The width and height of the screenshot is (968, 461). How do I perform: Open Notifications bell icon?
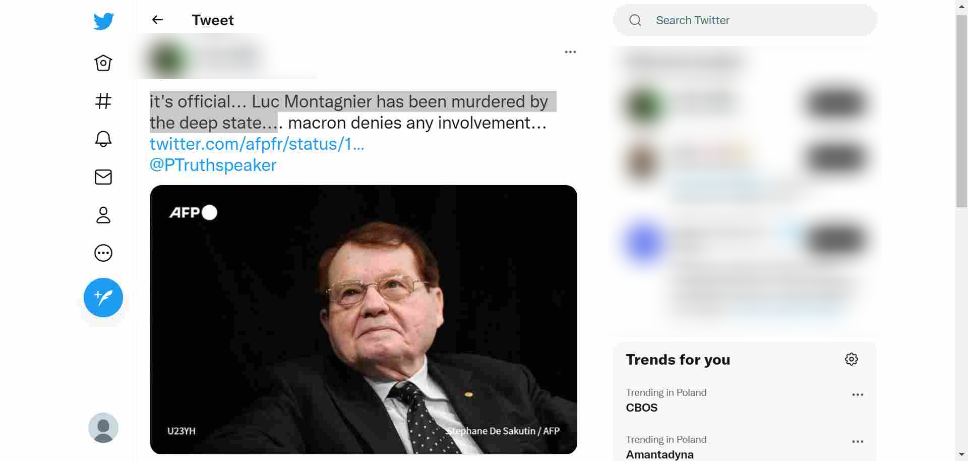point(103,139)
